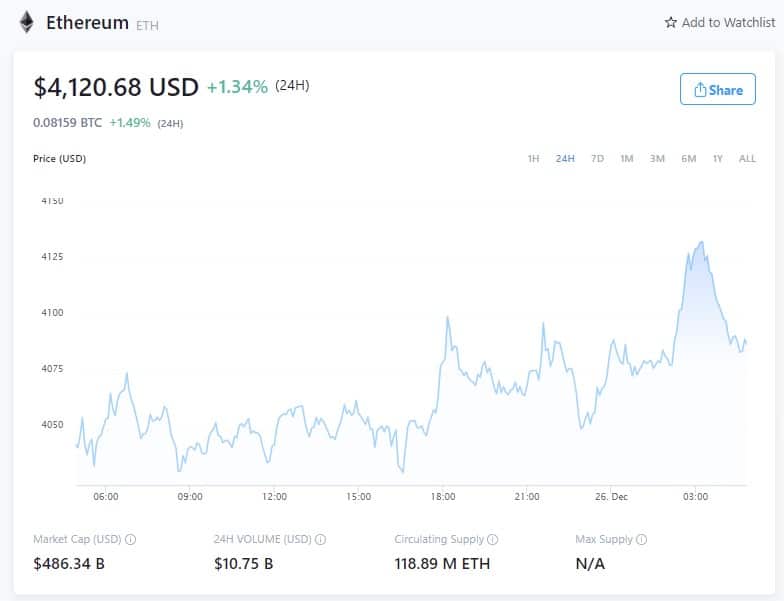Click the ETH ticker label
Screen dimensions: 784x601
click(x=147, y=26)
